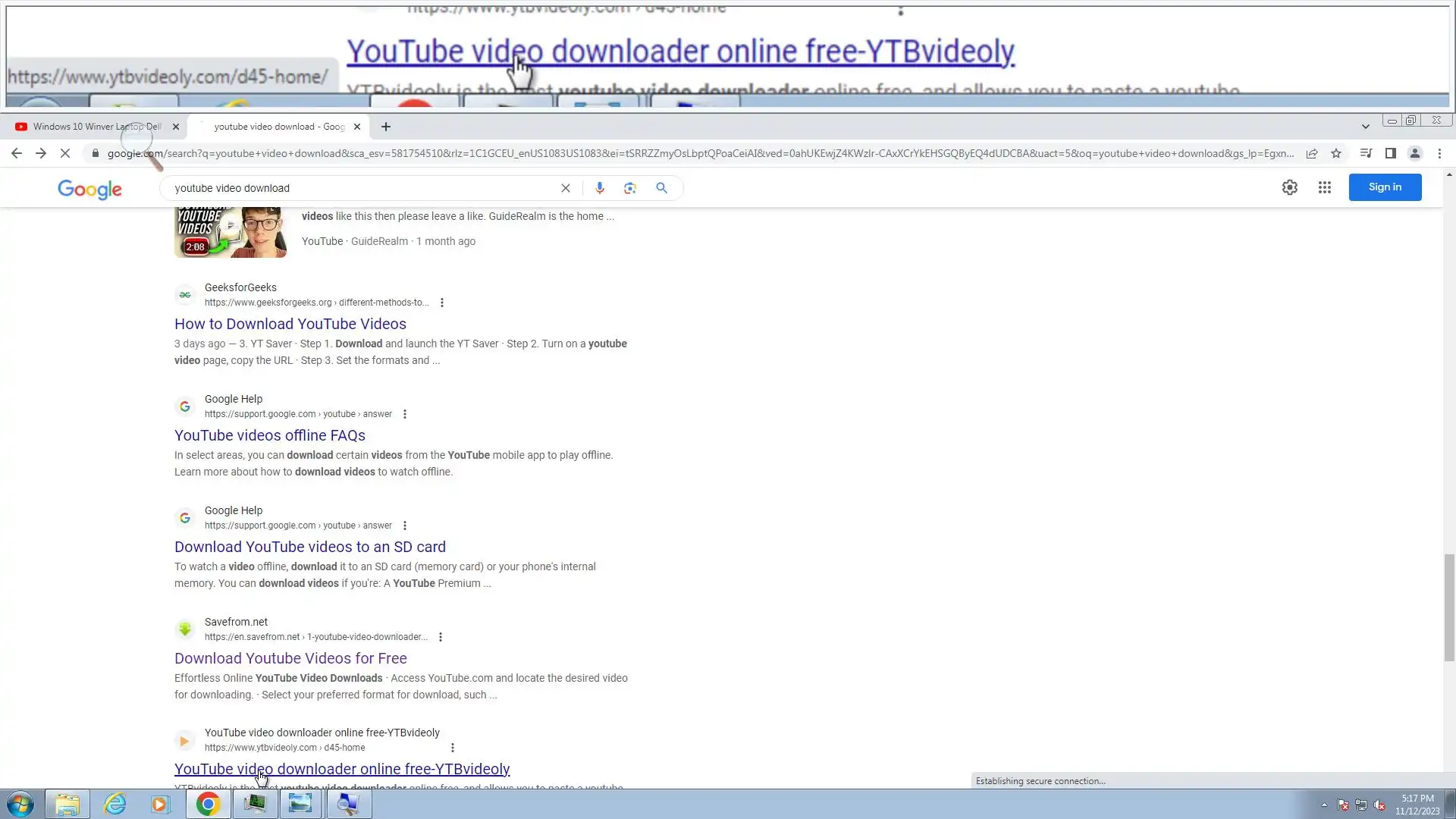Open a new browser tab
This screenshot has height=819, width=1456.
(386, 127)
